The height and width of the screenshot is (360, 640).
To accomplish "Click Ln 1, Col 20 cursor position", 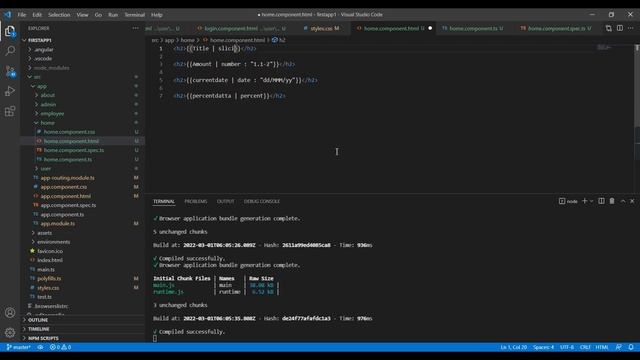I will click(x=513, y=347).
